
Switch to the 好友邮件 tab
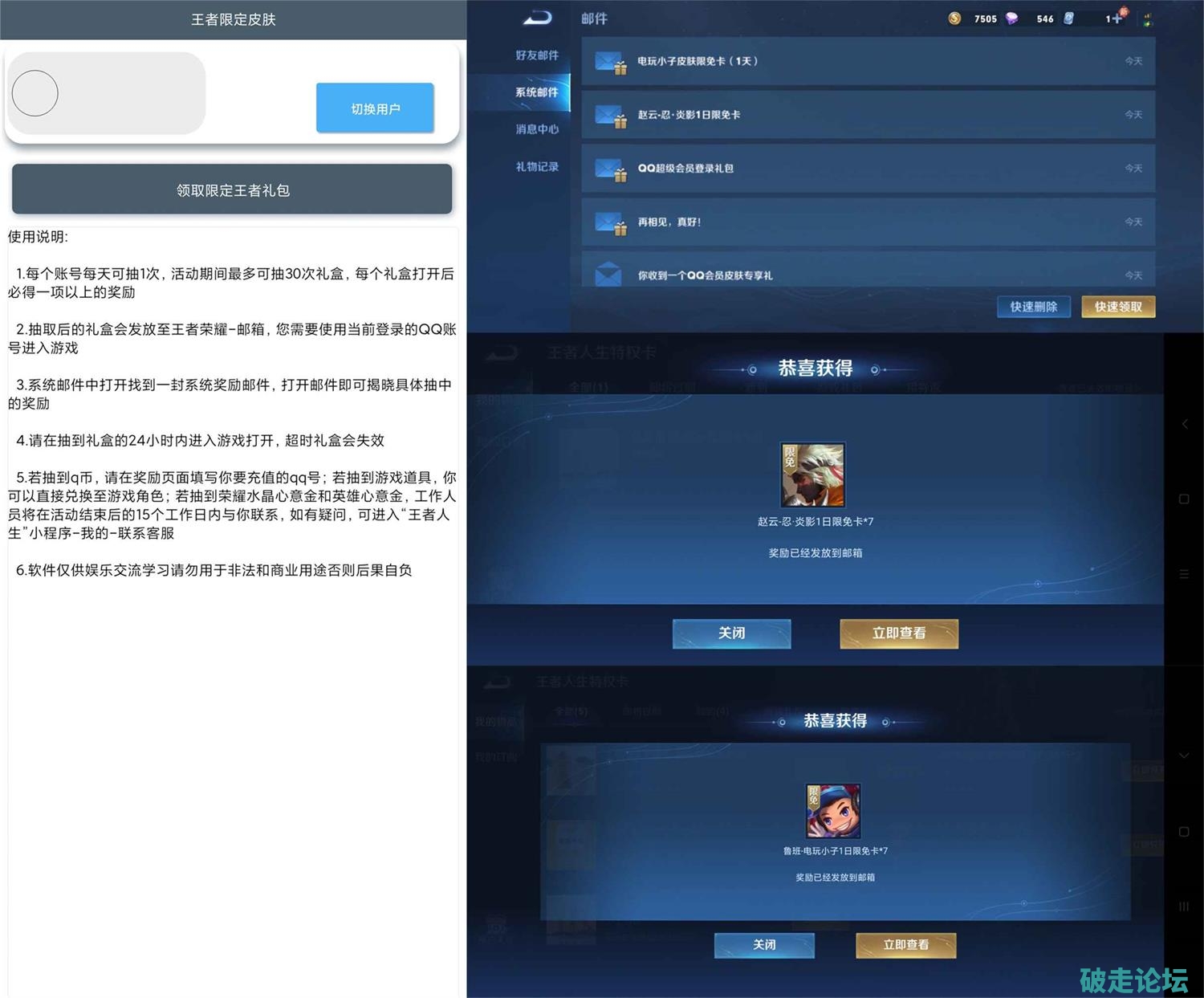coord(536,55)
